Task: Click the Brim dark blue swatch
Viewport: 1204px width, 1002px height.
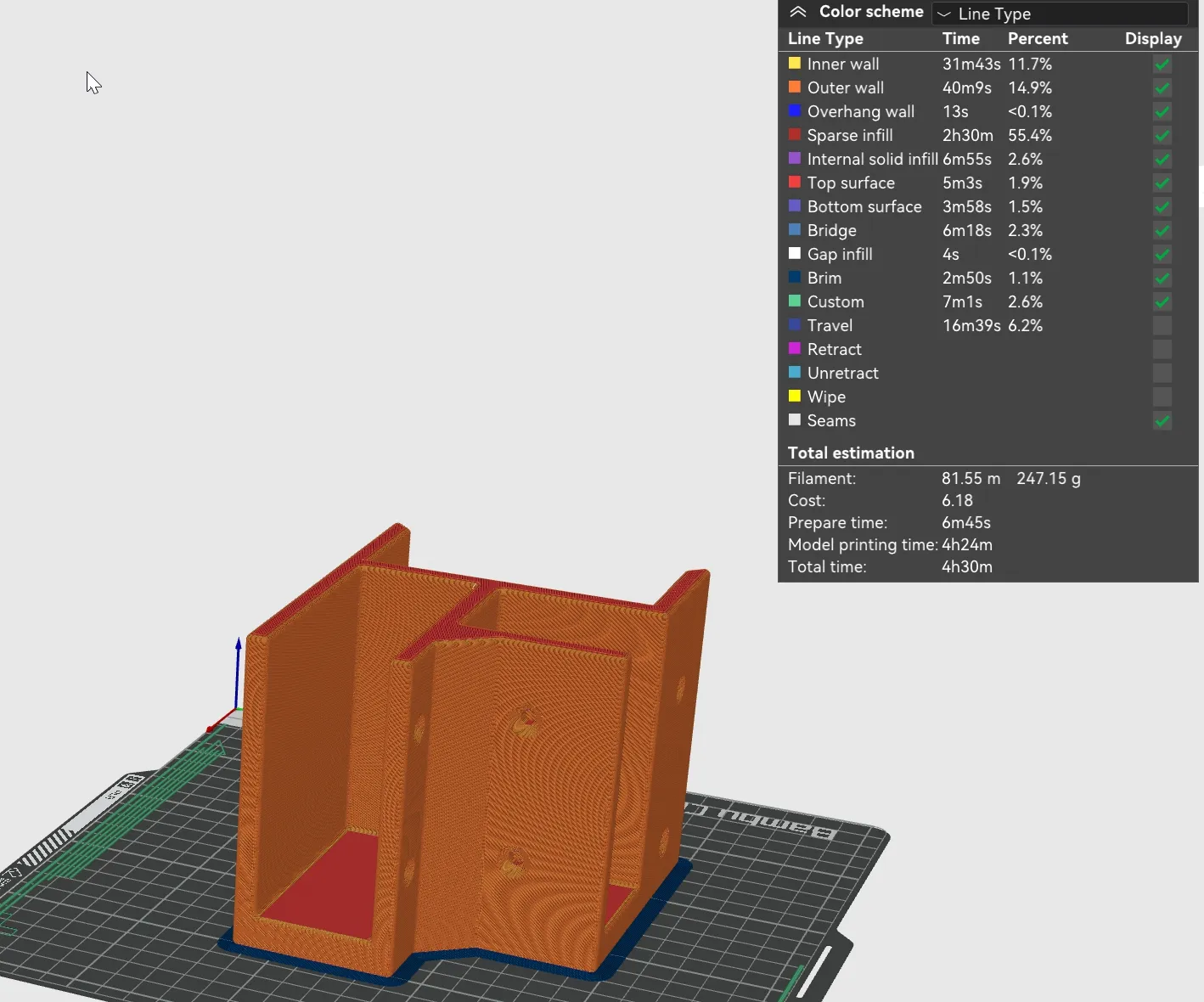Action: coord(795,277)
